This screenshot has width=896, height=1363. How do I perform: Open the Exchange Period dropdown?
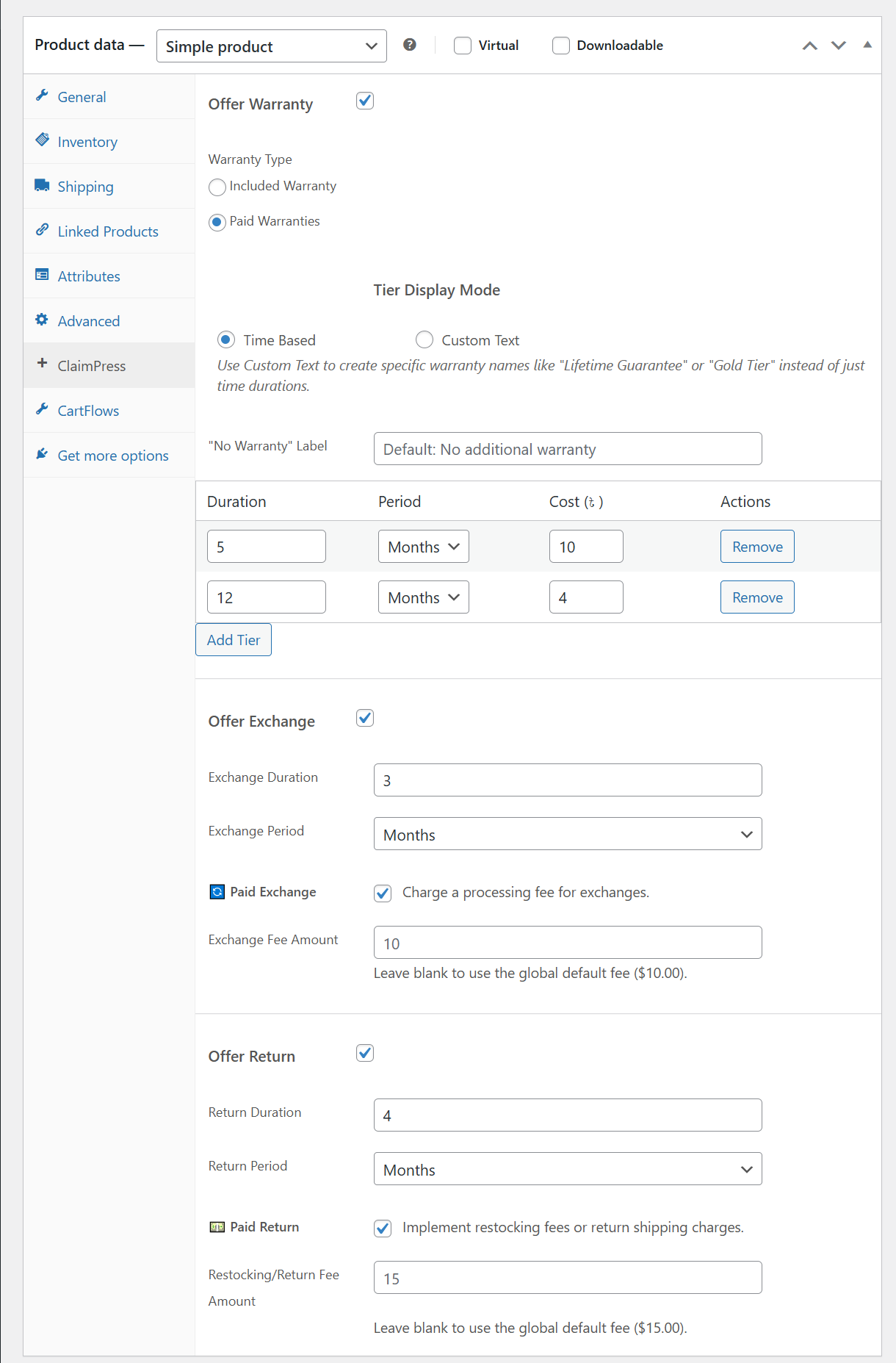tap(567, 834)
